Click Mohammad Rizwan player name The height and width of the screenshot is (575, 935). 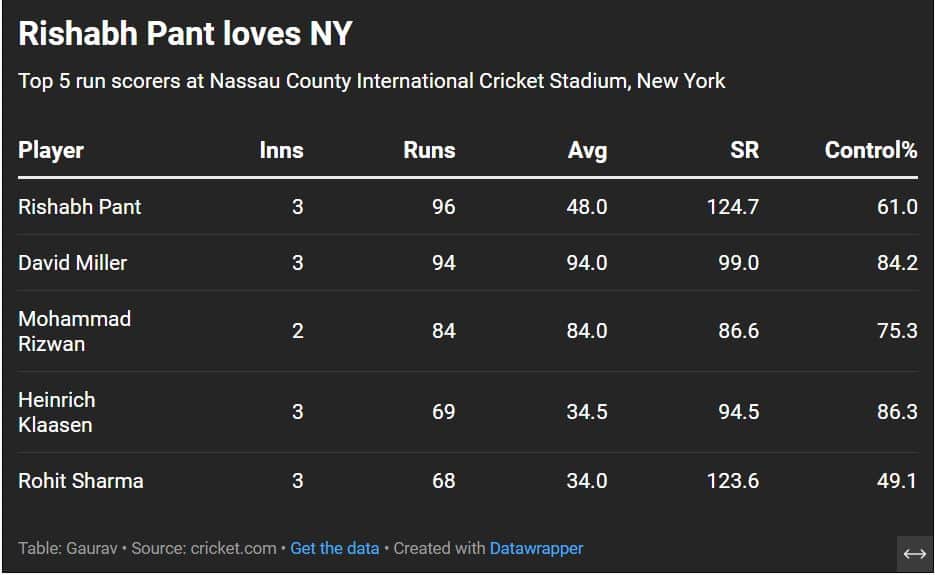coord(74,331)
